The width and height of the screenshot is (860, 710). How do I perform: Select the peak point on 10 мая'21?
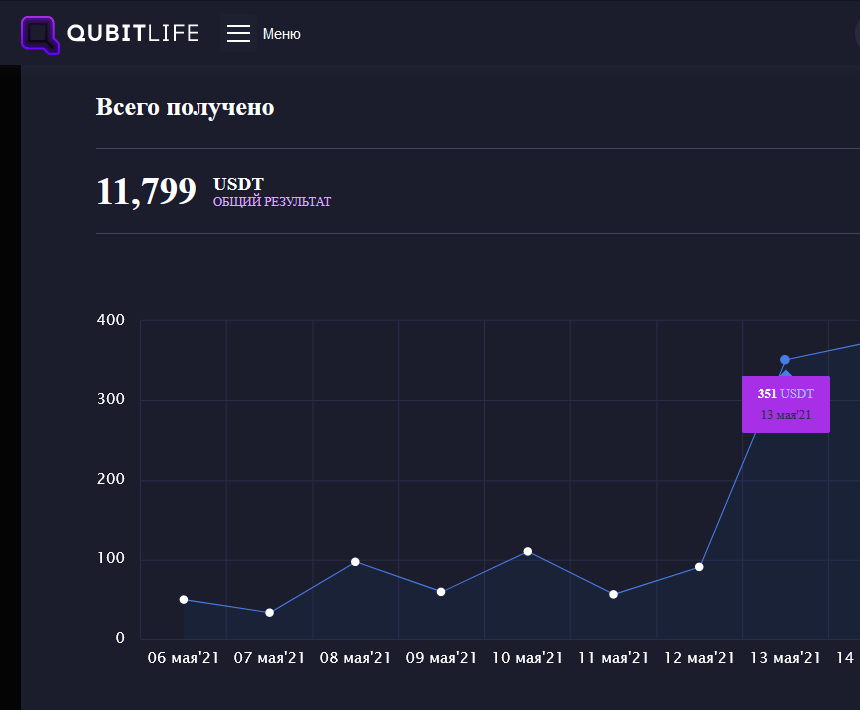pos(527,551)
